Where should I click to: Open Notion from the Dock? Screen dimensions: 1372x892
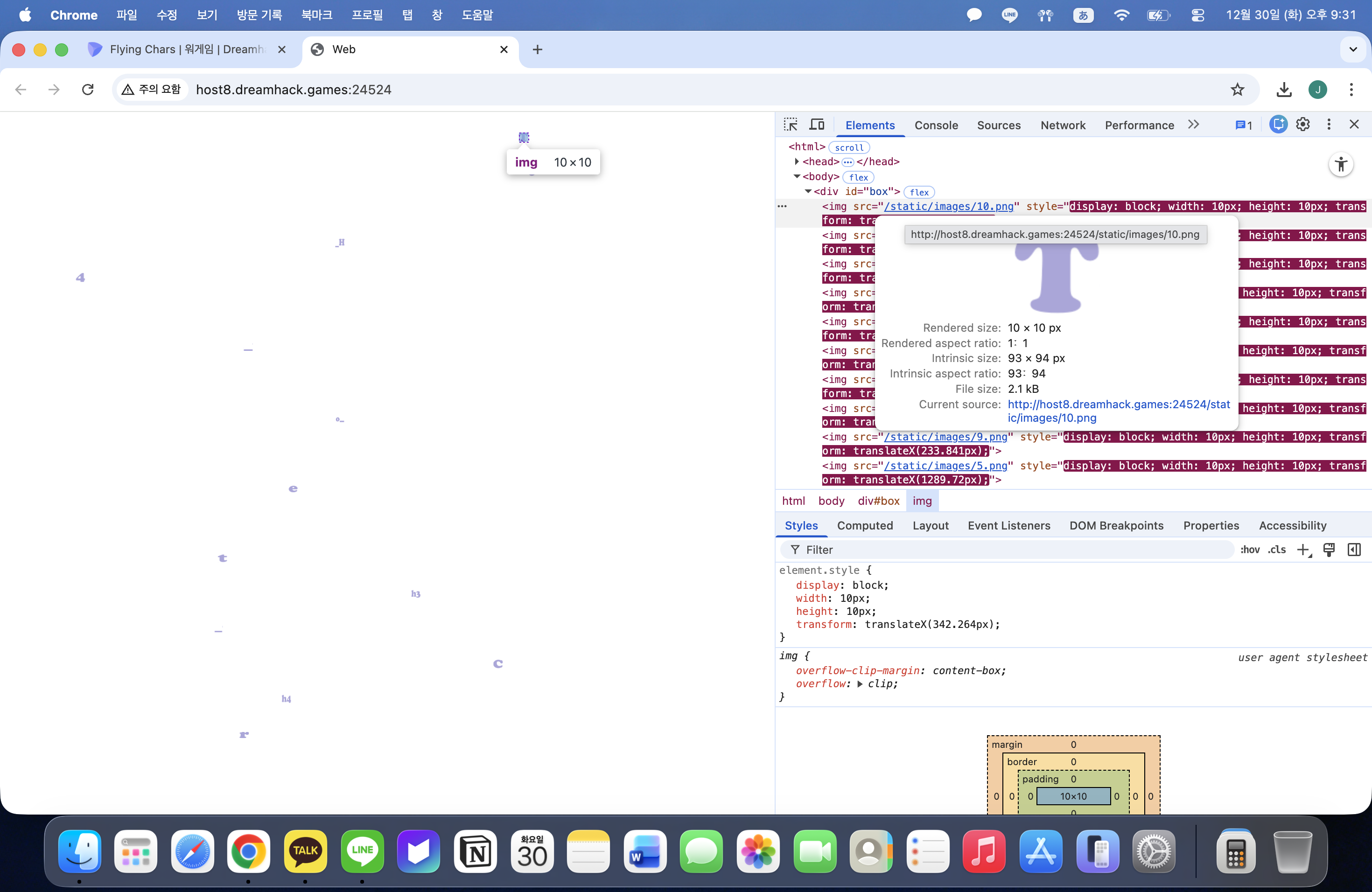tap(475, 852)
